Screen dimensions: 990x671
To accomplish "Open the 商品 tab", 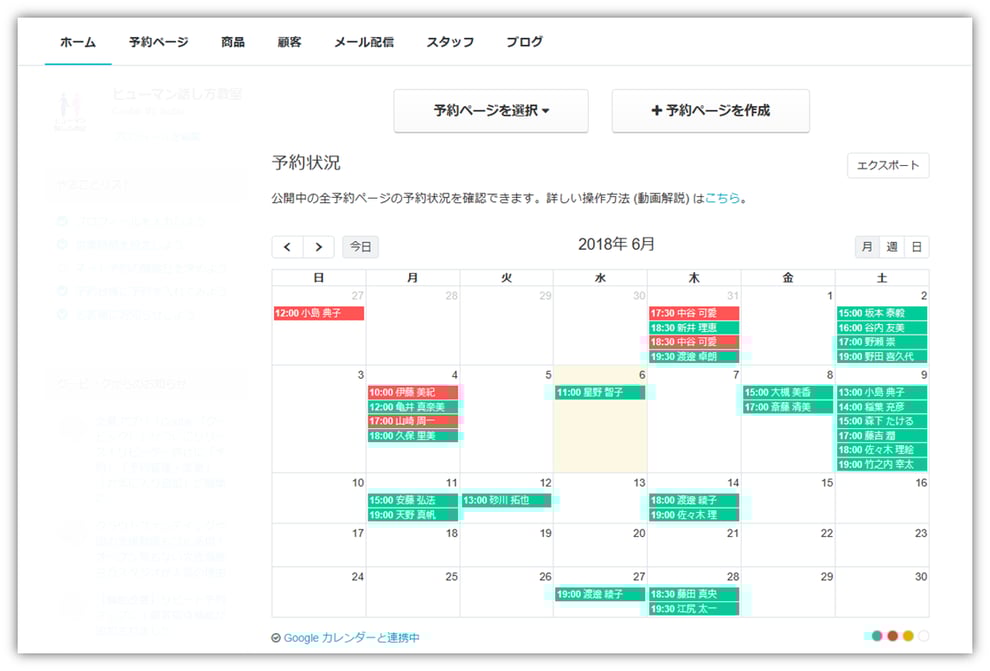I will click(x=232, y=42).
